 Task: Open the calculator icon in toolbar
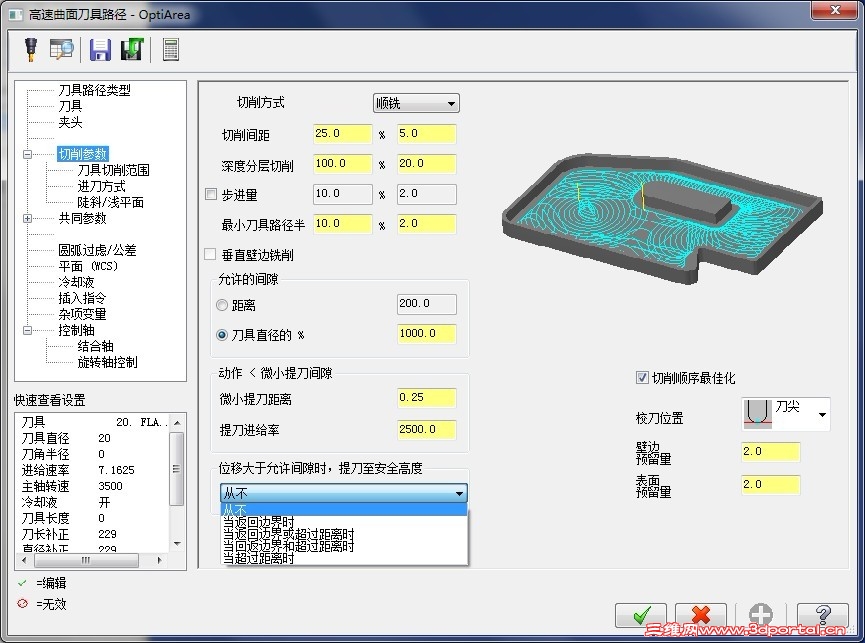coord(171,50)
